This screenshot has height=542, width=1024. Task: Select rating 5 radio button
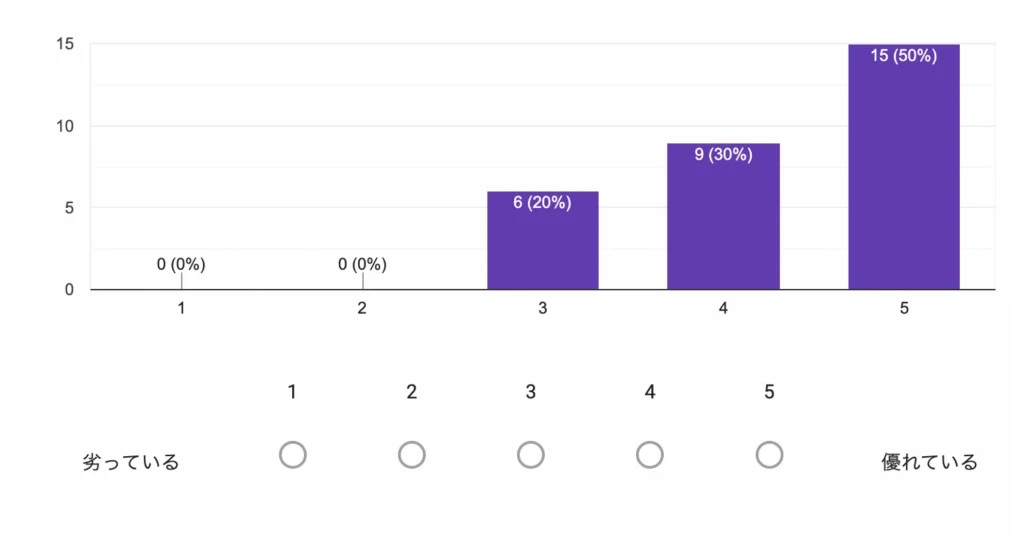[x=769, y=455]
